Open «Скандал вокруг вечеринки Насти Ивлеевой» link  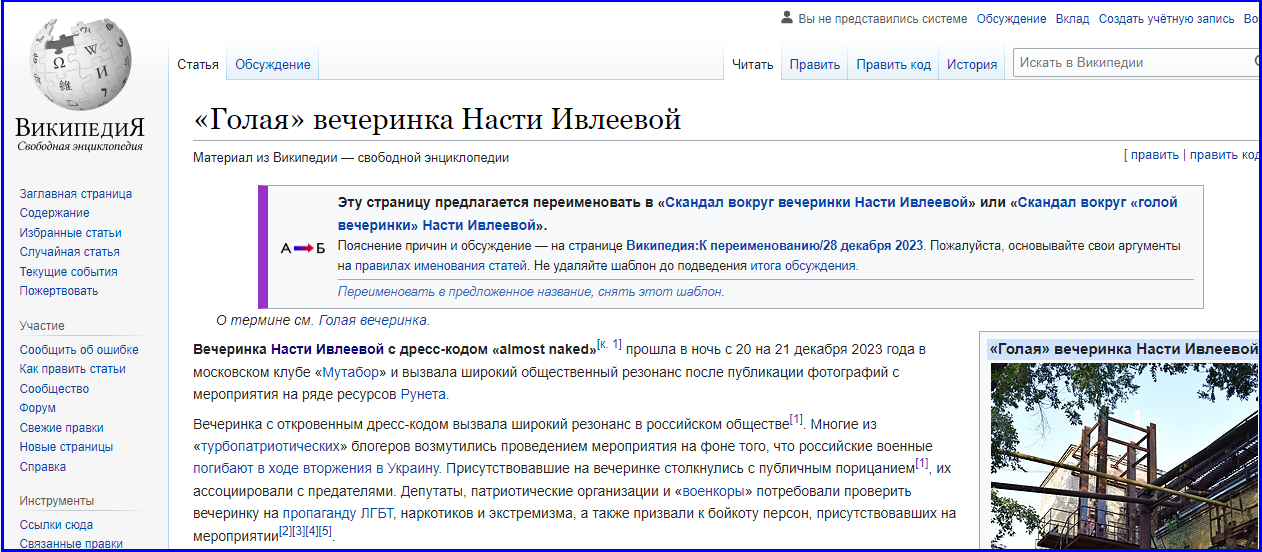[816, 202]
